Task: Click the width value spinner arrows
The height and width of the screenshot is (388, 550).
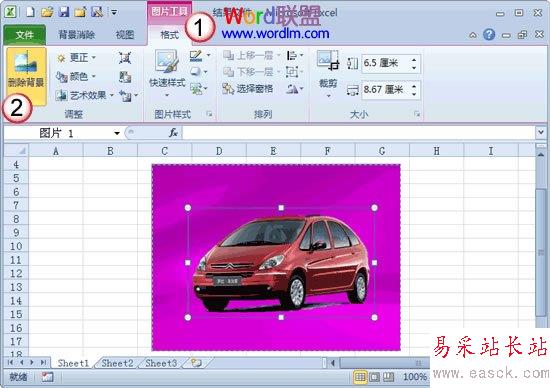Action: [414, 90]
